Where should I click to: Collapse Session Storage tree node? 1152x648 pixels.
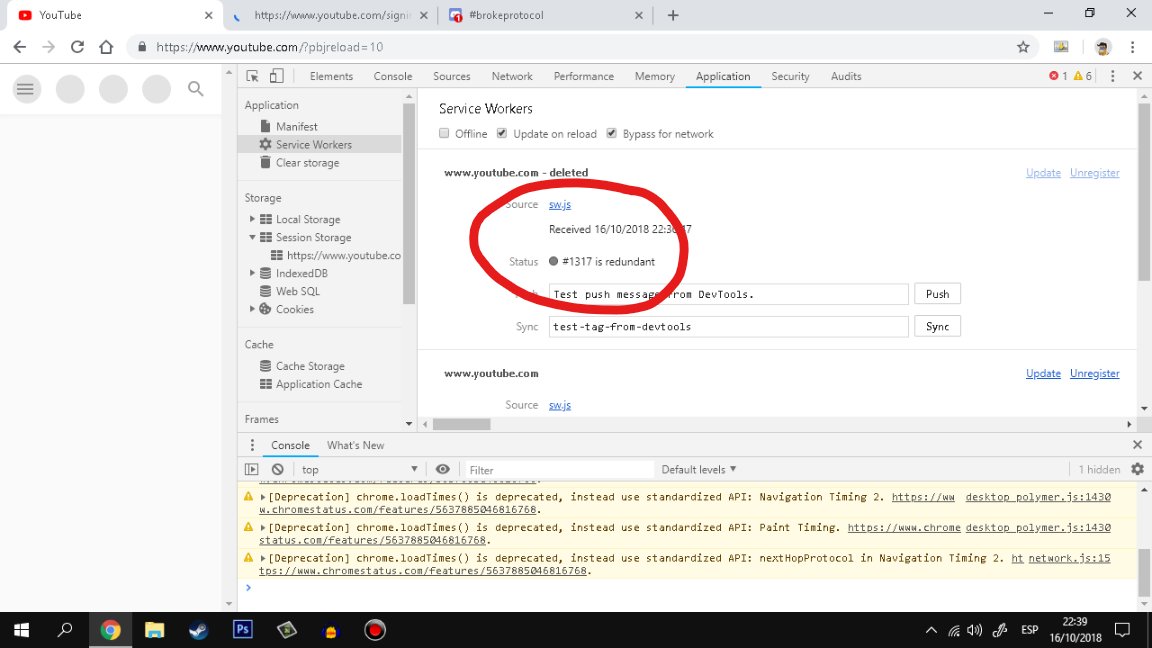click(252, 237)
